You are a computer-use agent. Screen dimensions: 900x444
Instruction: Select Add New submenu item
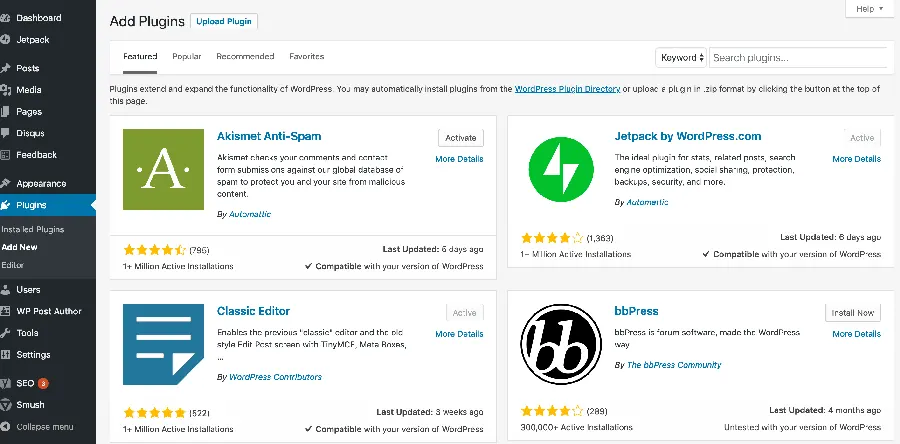tap(20, 247)
